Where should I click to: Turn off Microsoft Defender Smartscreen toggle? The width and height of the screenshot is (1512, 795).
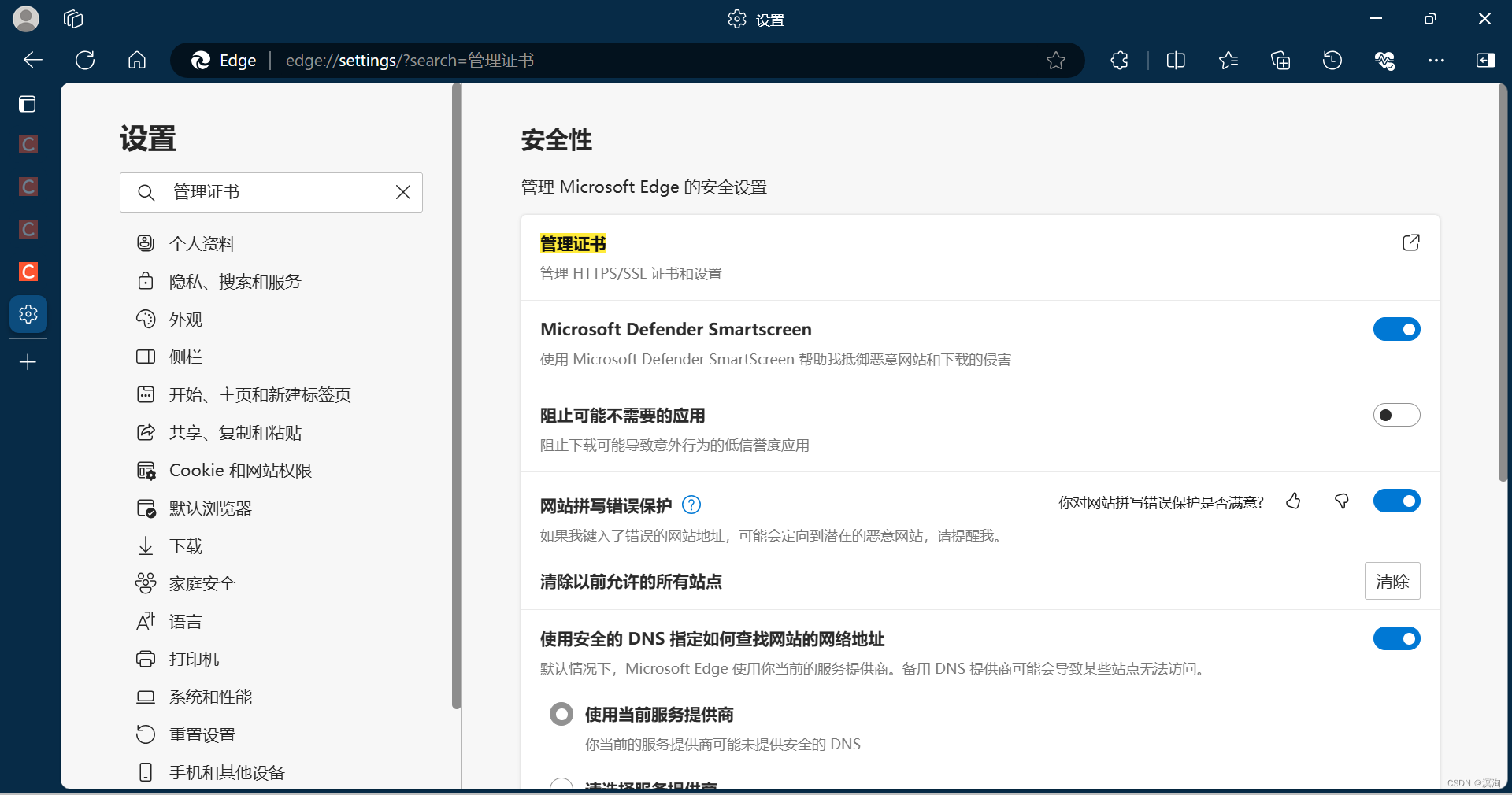(x=1396, y=329)
